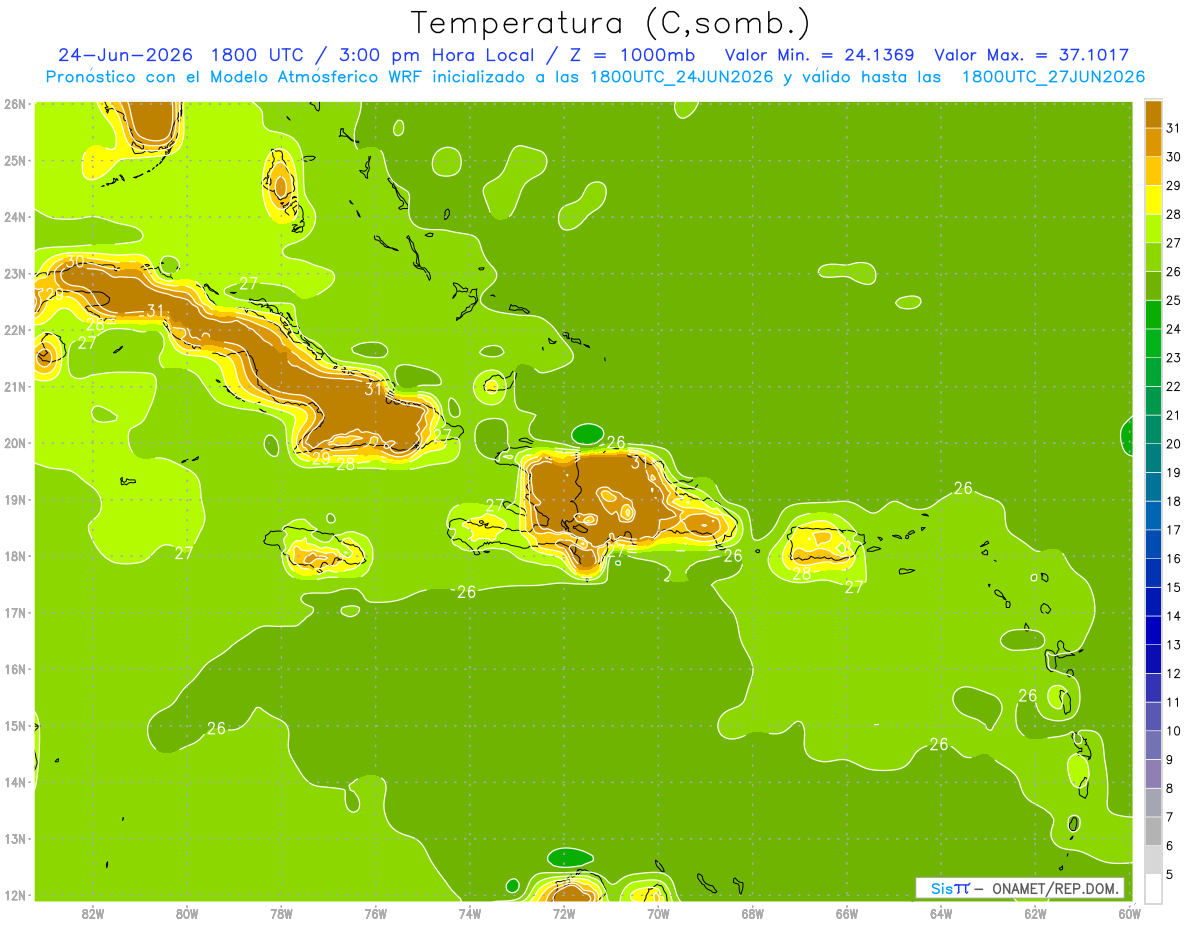
Task: Click the '25N' latitude axis label
Action: point(15,160)
